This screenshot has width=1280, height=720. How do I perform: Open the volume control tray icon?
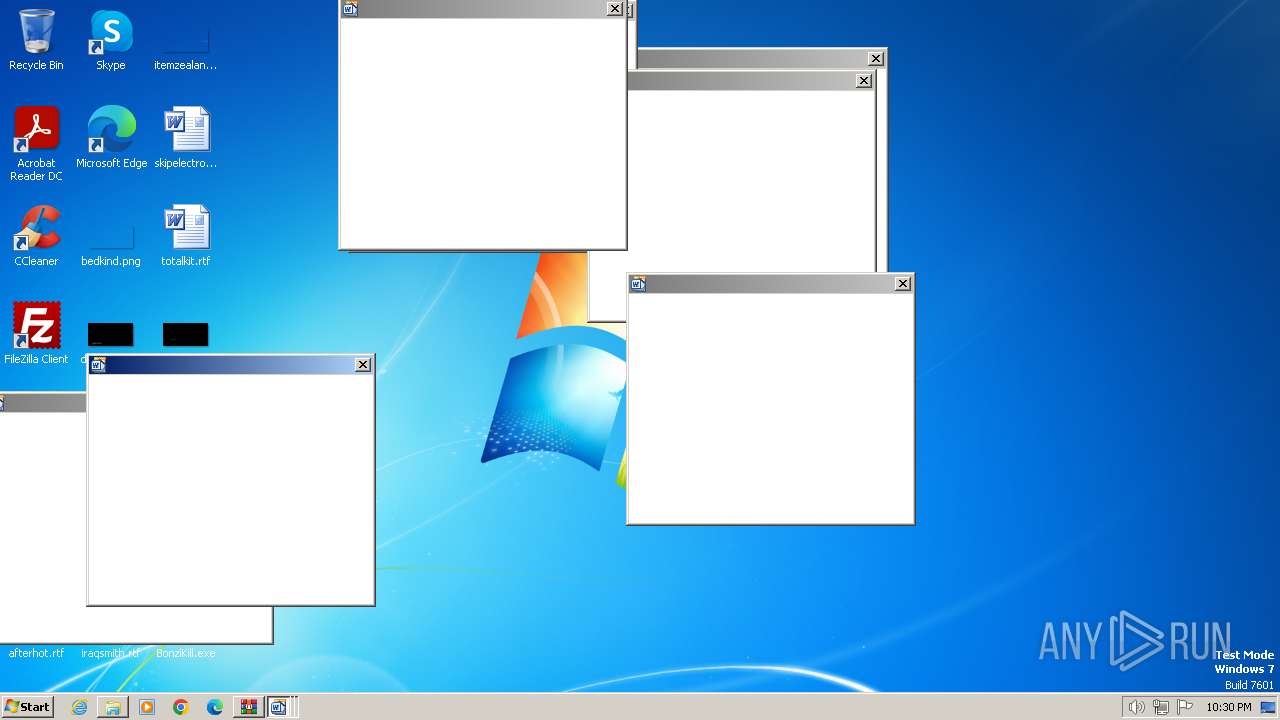pyautogui.click(x=1136, y=707)
